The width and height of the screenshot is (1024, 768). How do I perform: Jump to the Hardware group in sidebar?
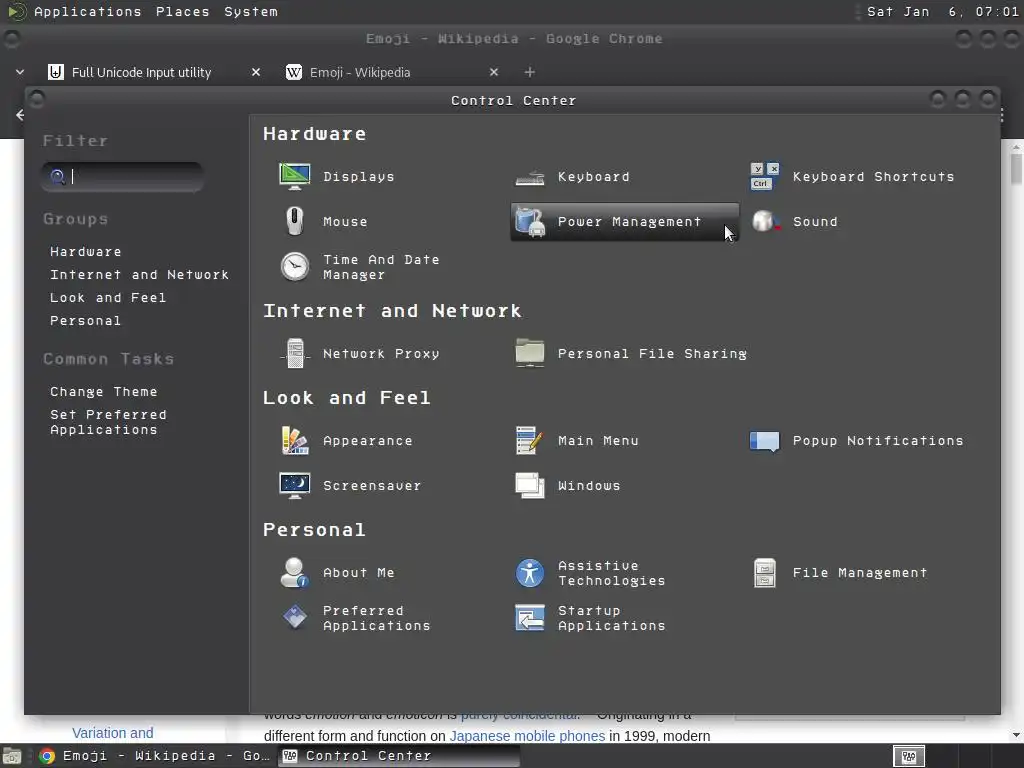86,251
